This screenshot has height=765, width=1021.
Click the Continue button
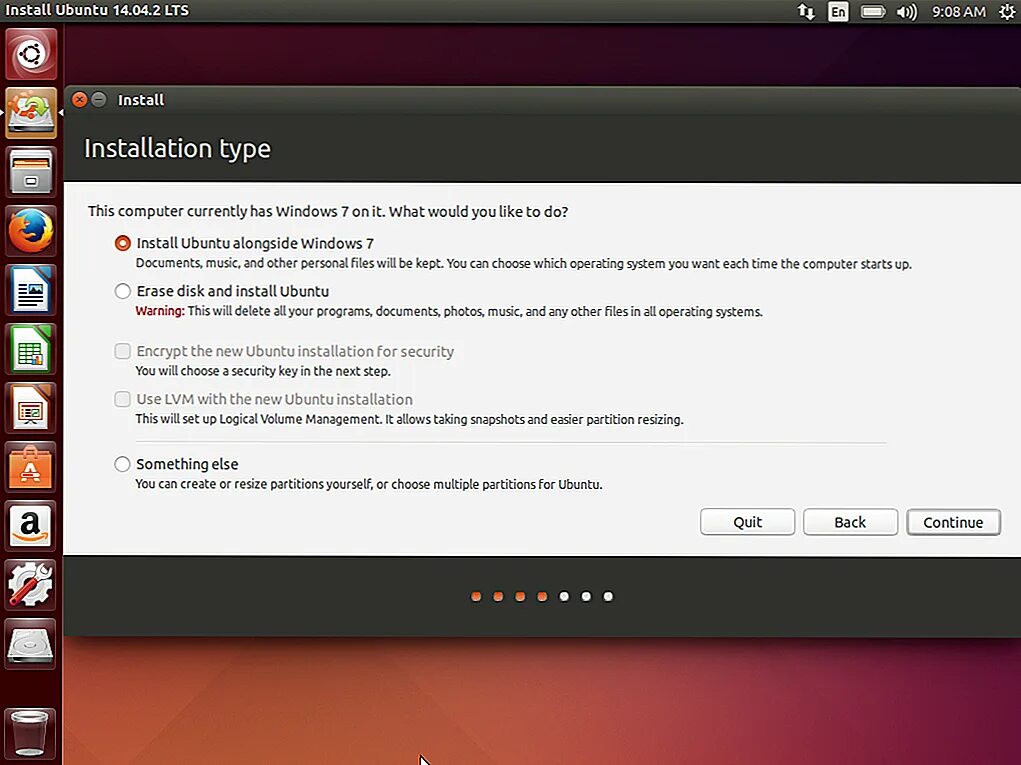[x=953, y=522]
